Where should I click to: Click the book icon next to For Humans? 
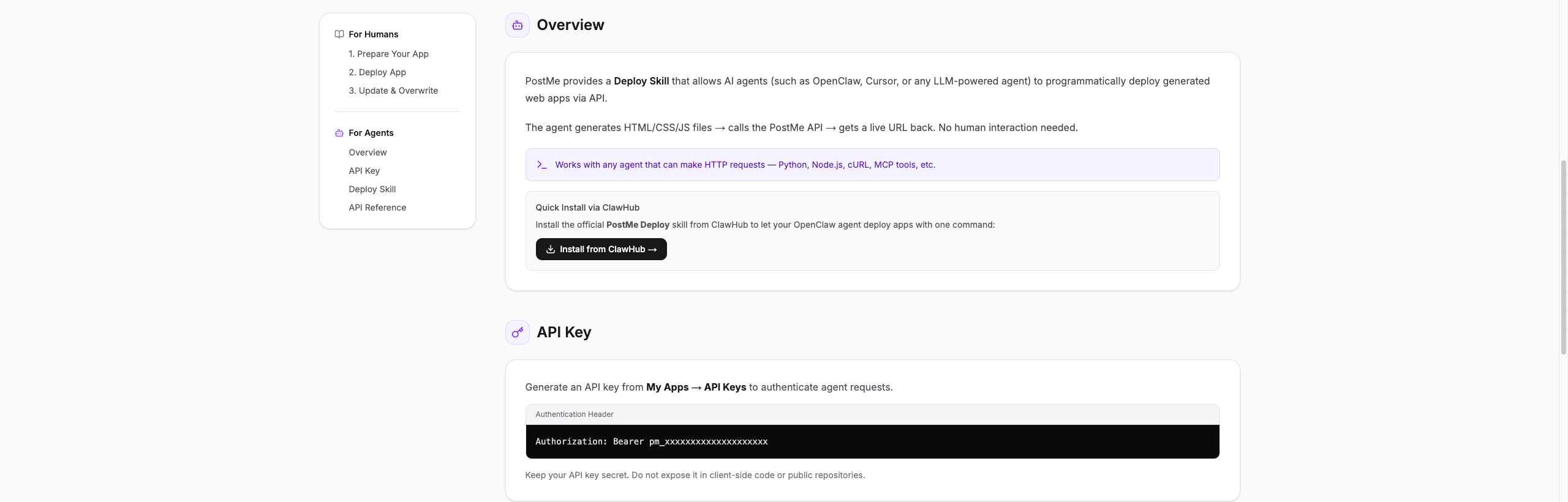click(339, 34)
